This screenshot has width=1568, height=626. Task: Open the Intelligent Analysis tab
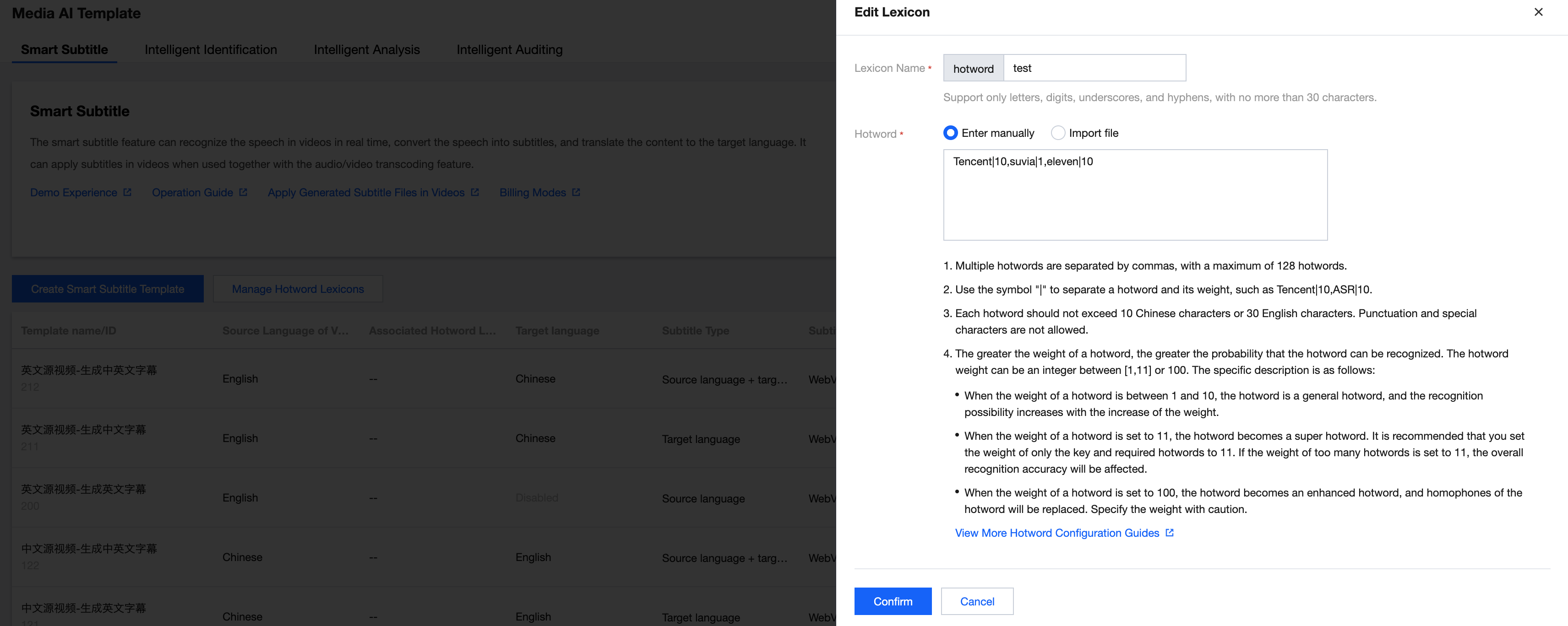click(366, 50)
